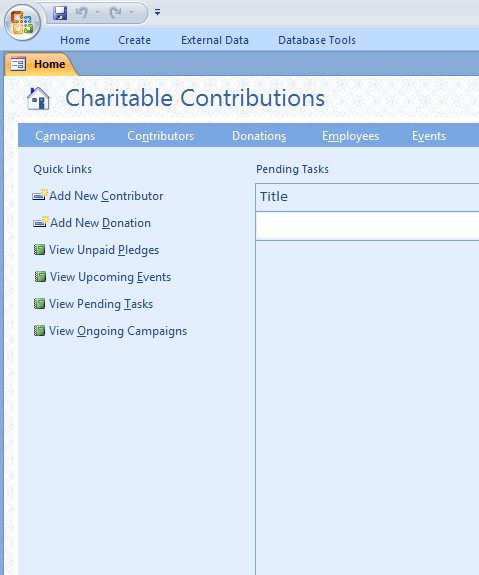Go to the Donations section
The image size is (479, 575).
tap(259, 136)
